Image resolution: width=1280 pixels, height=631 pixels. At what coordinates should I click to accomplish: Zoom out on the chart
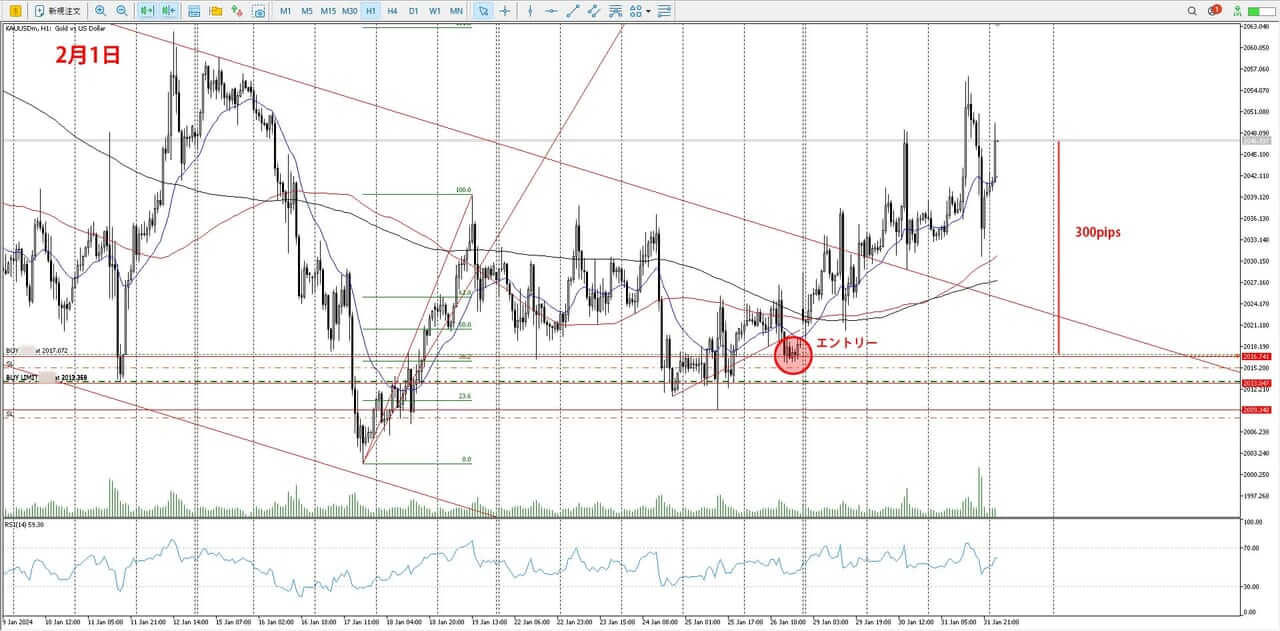tap(121, 11)
